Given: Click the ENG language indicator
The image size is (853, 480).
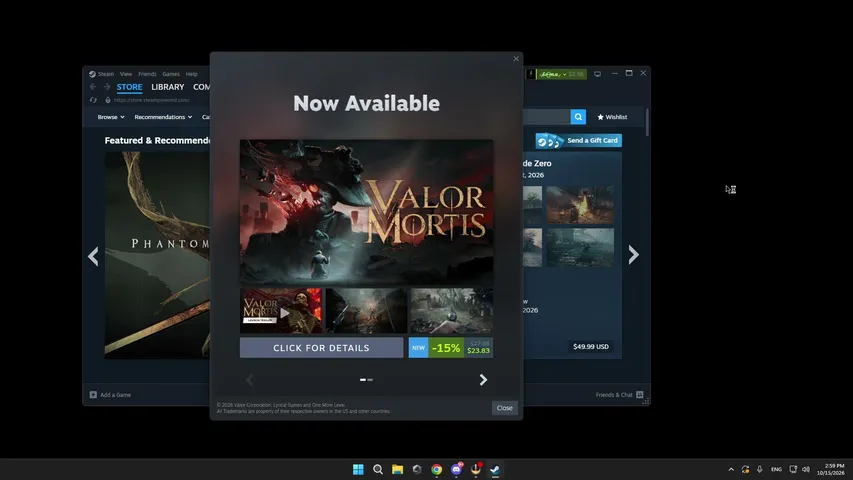Looking at the screenshot, I should (x=776, y=469).
